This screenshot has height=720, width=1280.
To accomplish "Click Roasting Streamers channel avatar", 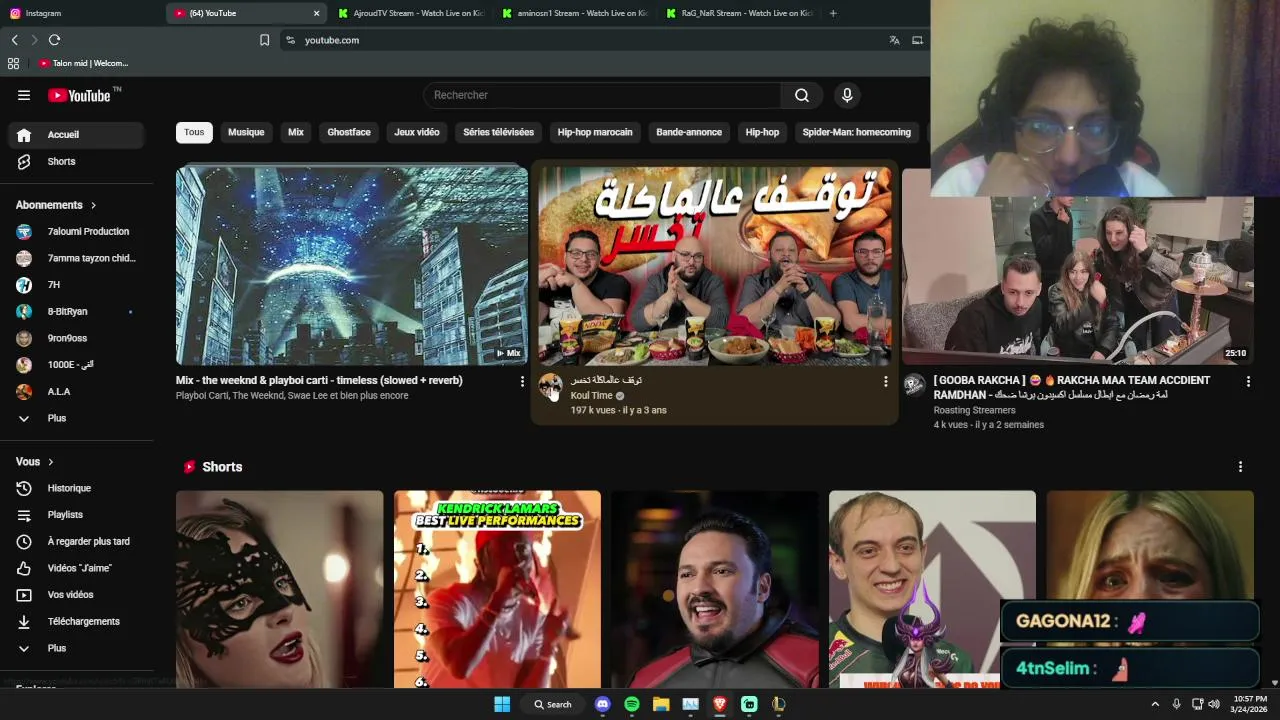I will point(914,386).
